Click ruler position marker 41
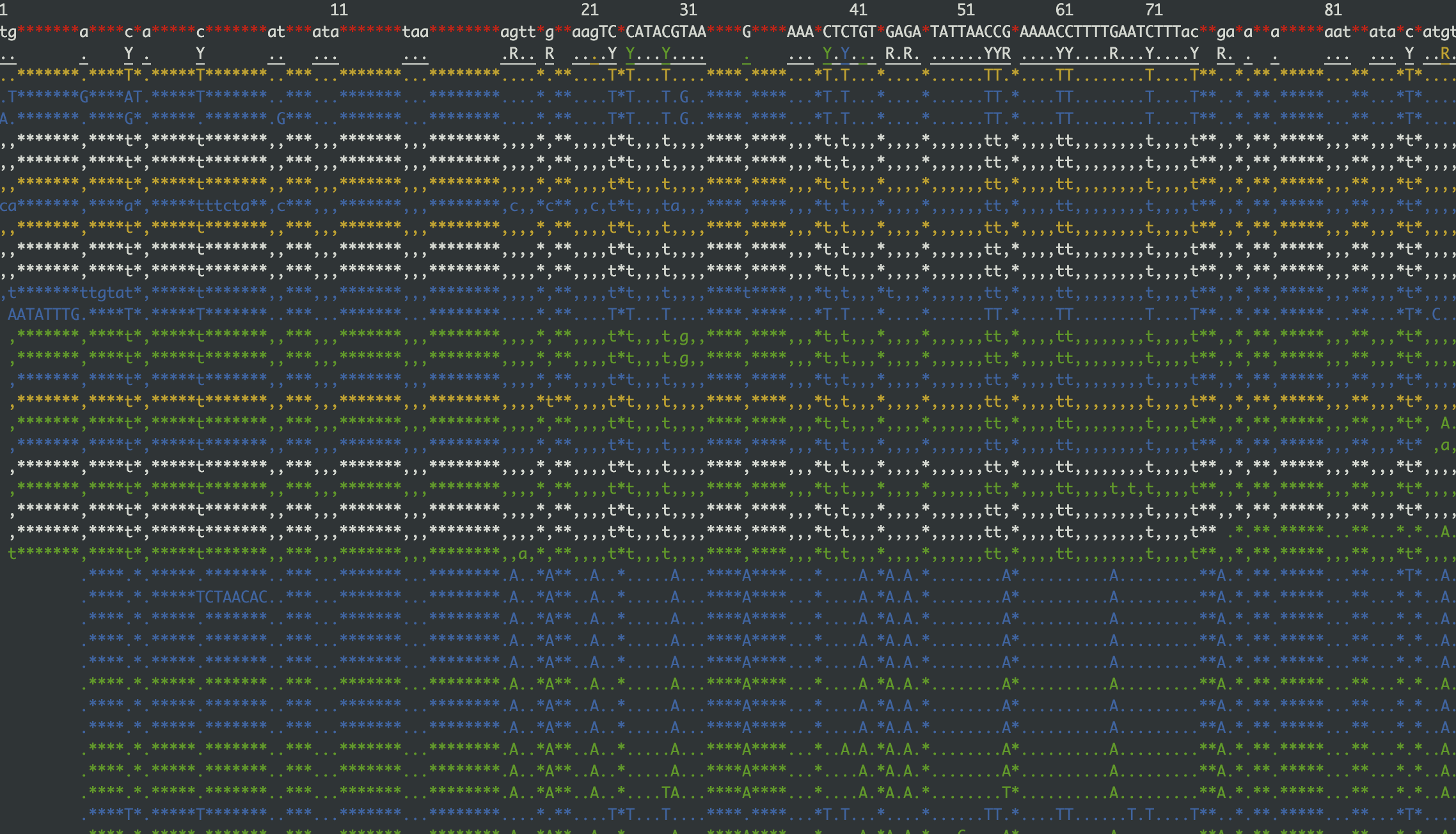The height and width of the screenshot is (834, 1456). [x=859, y=10]
